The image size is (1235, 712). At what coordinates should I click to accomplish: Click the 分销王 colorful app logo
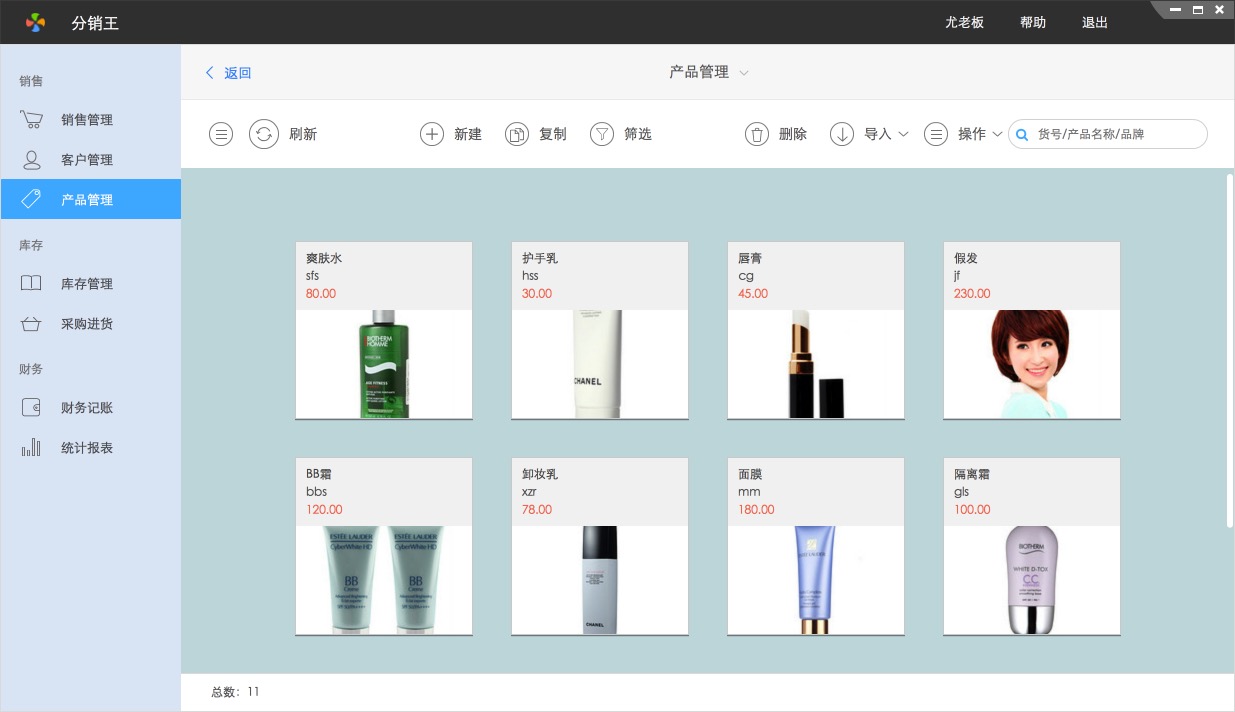tap(35, 22)
